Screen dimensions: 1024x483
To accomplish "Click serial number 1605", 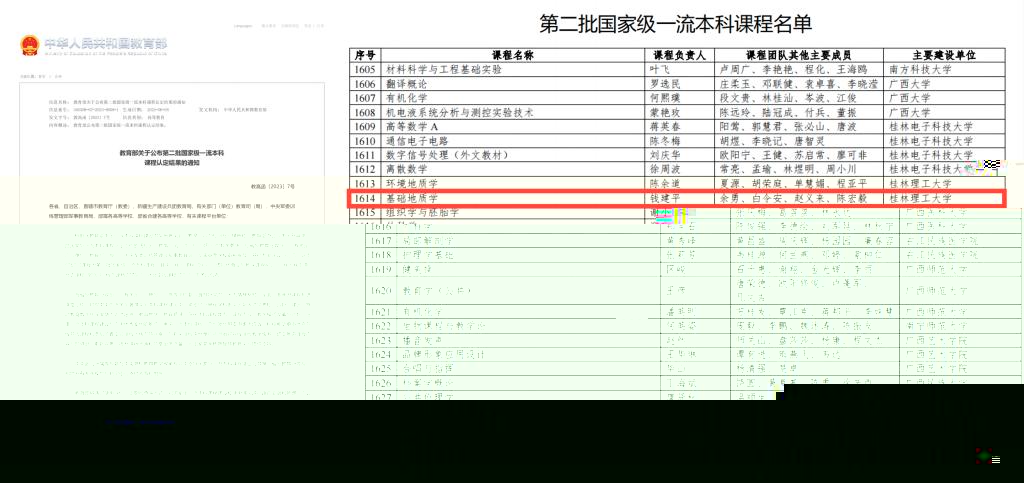I will [x=365, y=69].
